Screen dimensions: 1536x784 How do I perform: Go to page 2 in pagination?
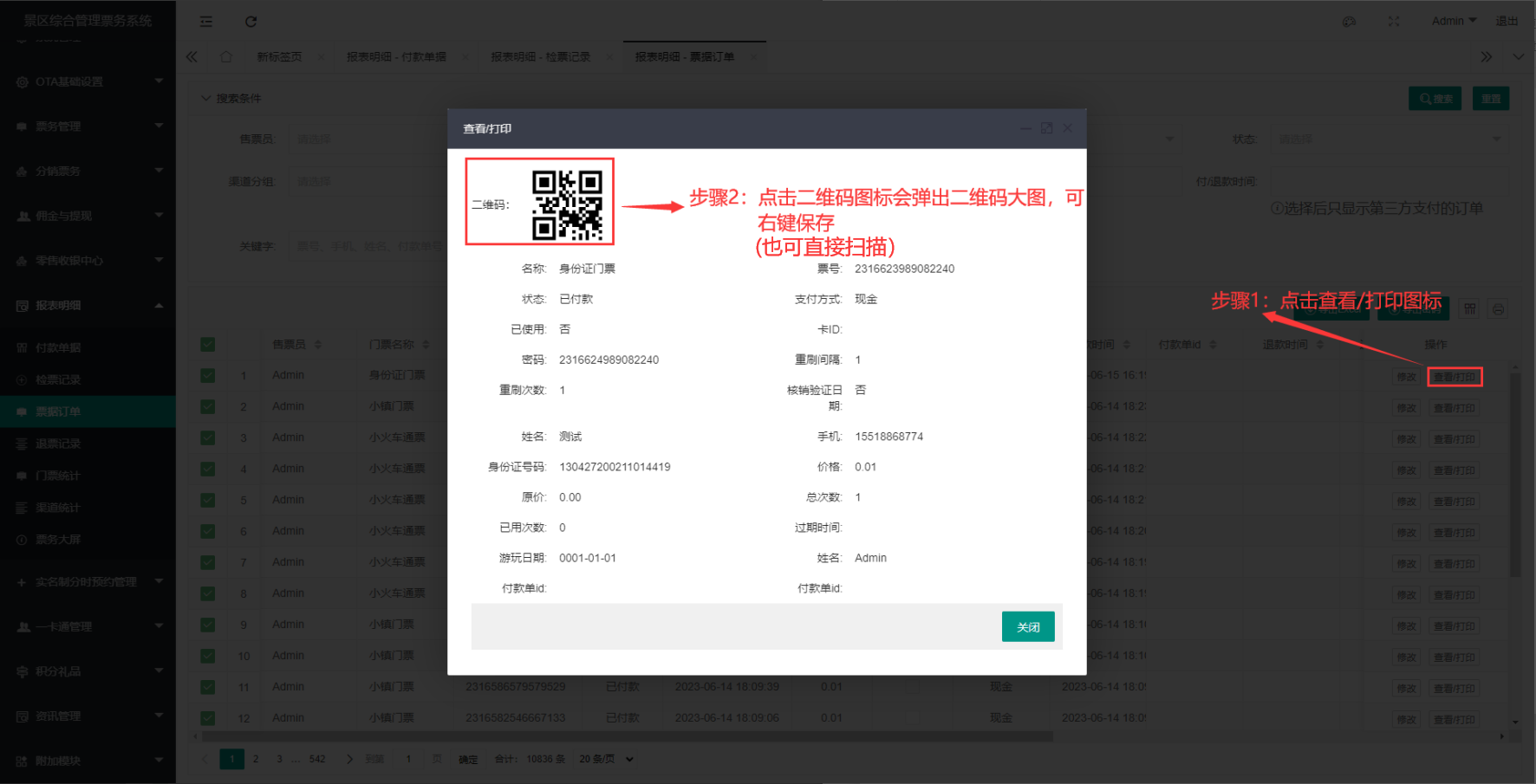click(256, 759)
